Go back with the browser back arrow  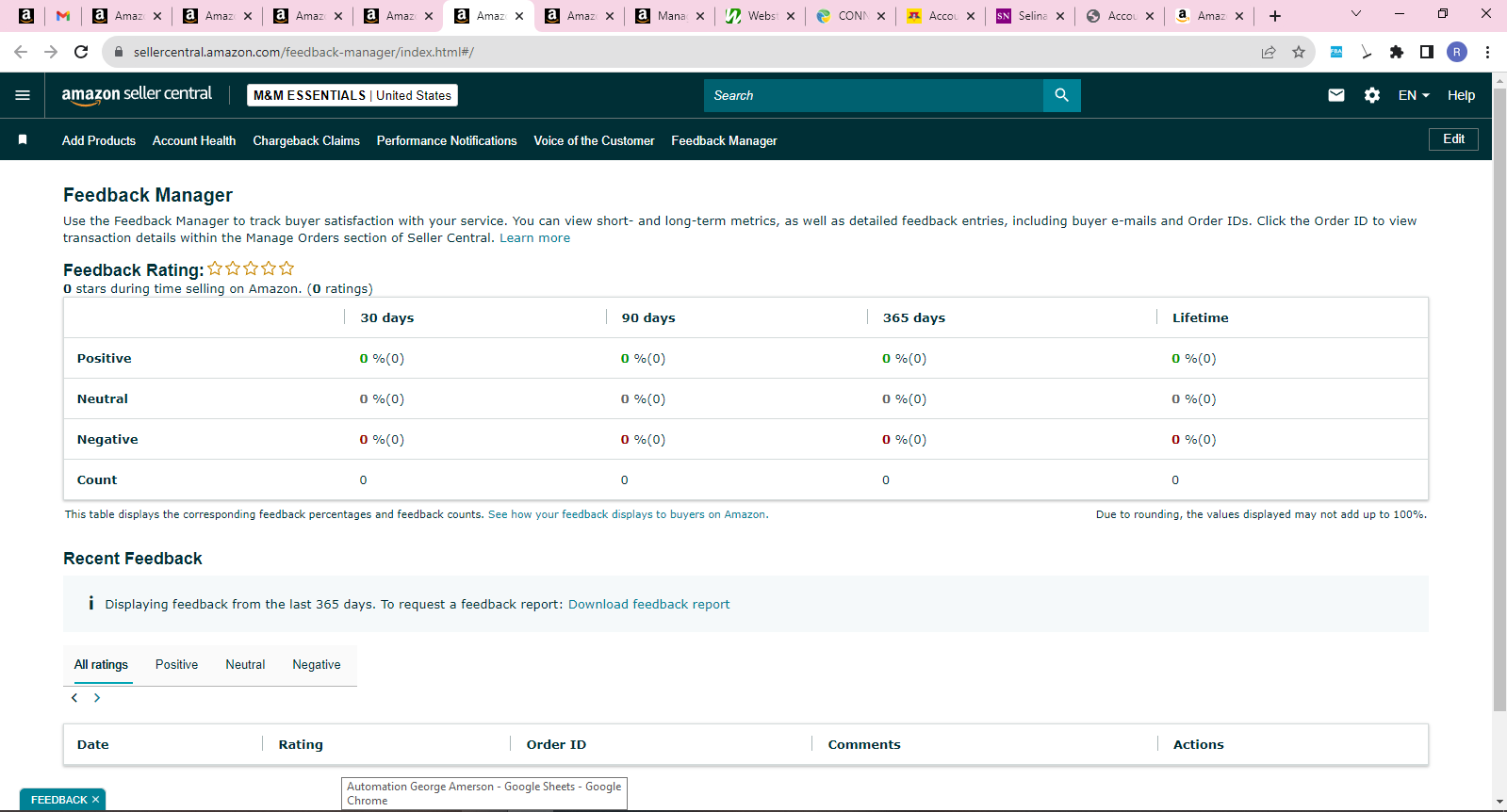coord(21,52)
